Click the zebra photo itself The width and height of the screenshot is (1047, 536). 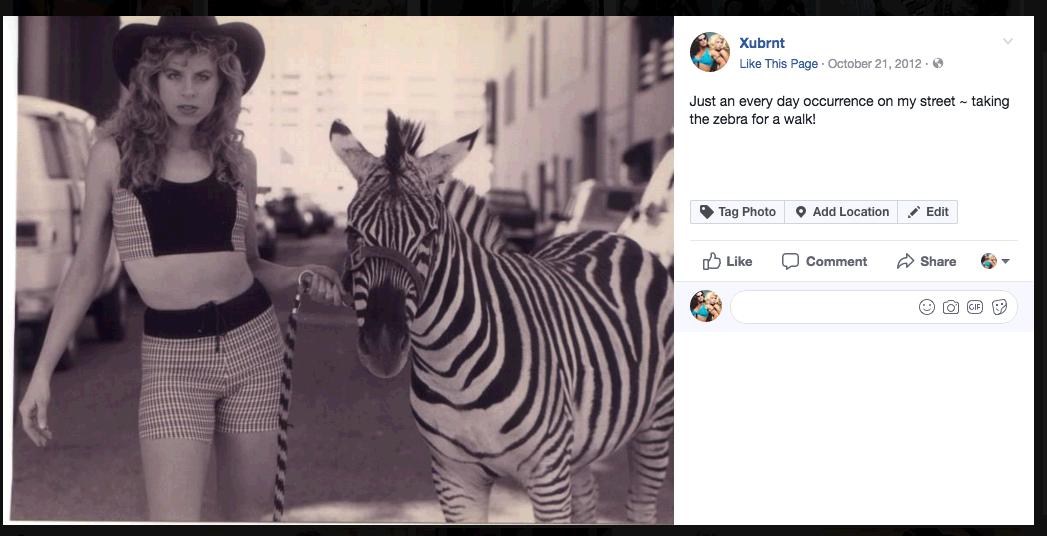tap(341, 270)
